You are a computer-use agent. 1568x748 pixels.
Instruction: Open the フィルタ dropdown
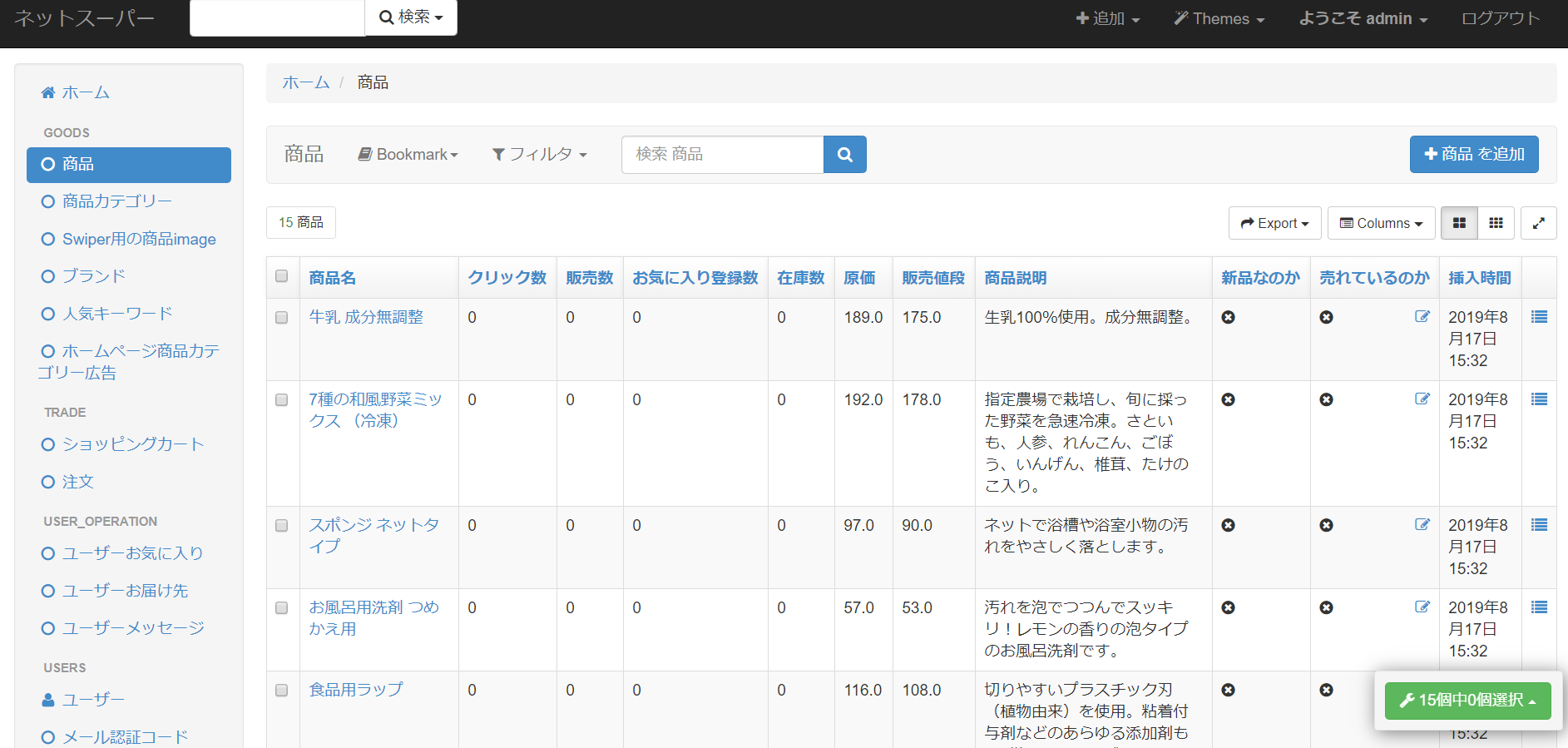click(539, 155)
